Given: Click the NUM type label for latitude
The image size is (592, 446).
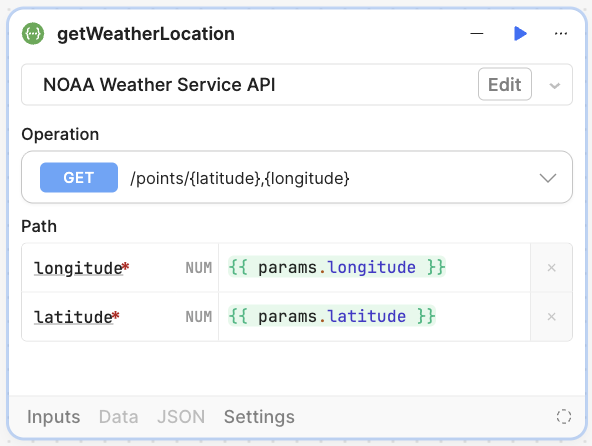Looking at the screenshot, I should click(199, 316).
